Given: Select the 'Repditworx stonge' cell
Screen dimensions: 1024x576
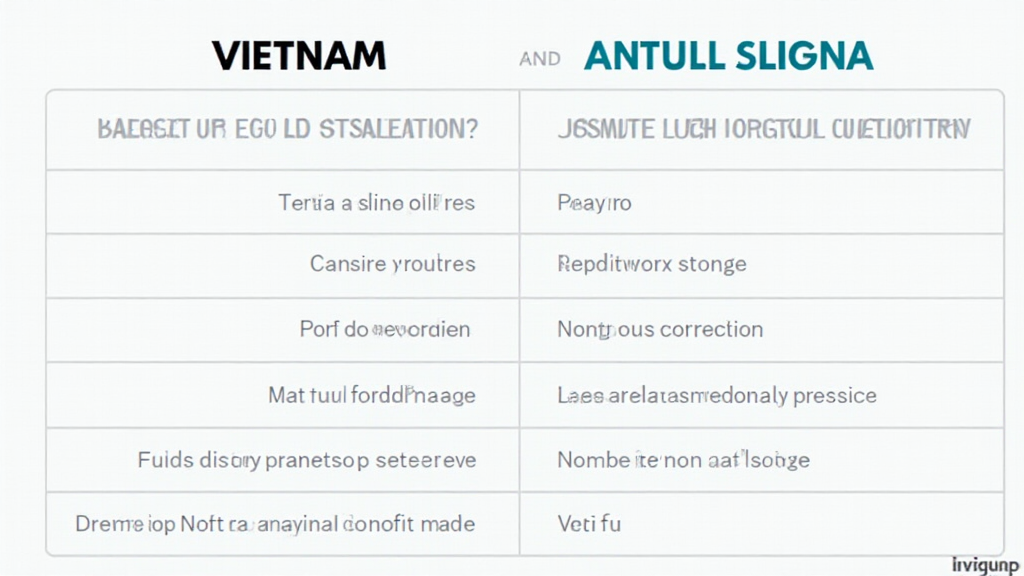Looking at the screenshot, I should (651, 265).
